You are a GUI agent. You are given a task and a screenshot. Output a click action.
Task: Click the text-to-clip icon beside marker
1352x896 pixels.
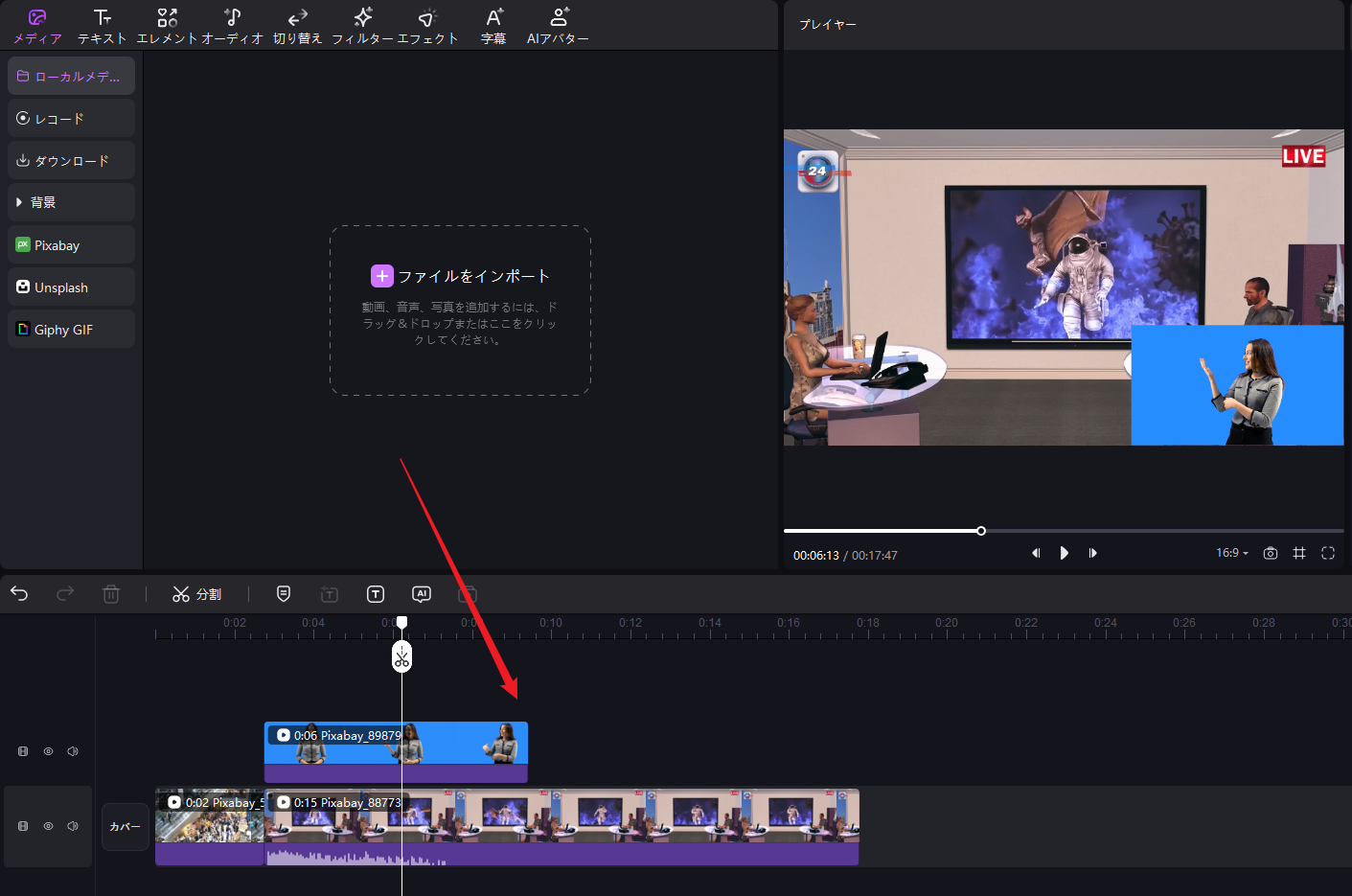coord(330,594)
